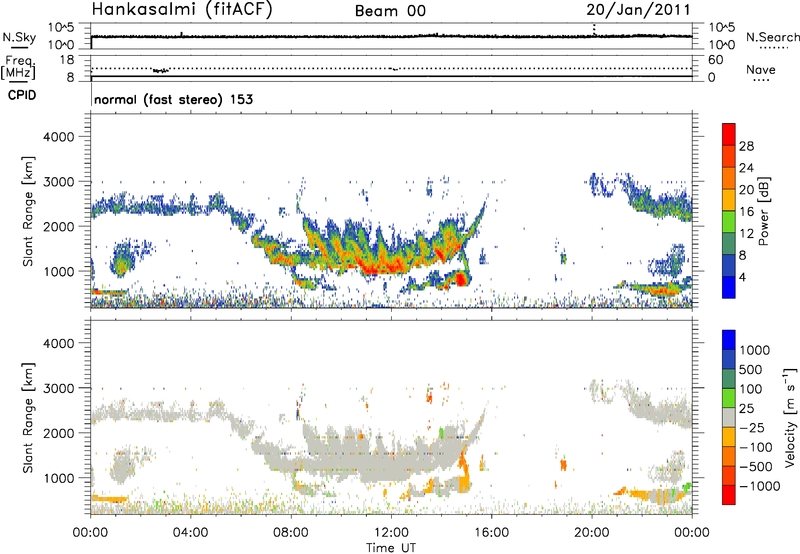Viewport: 800px width, 554px height.
Task: Click the "Nave" legend label
Action: [x=761, y=70]
